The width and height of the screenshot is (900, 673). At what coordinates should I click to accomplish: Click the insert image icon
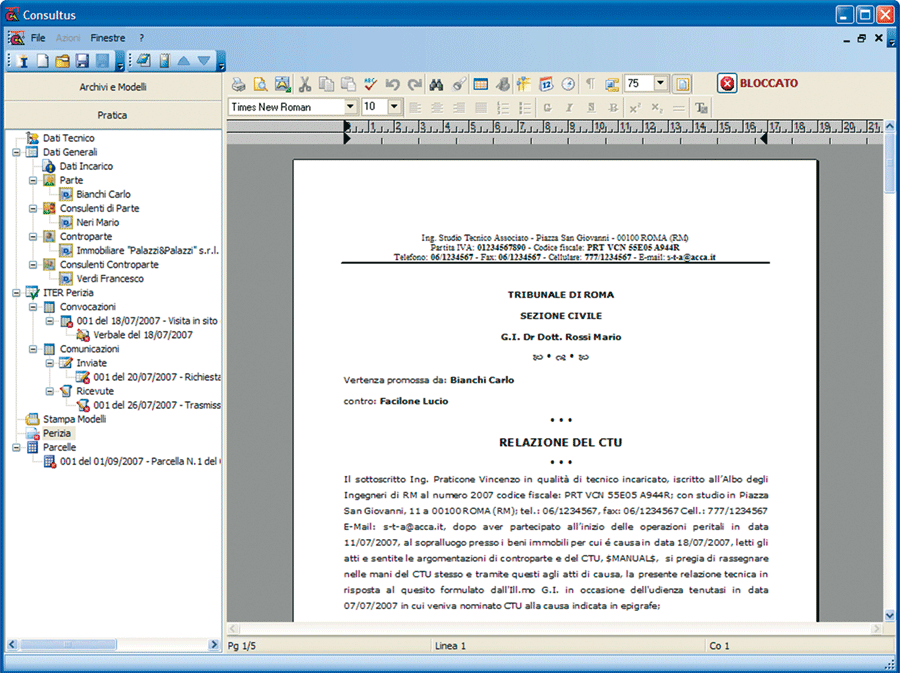(x=282, y=84)
